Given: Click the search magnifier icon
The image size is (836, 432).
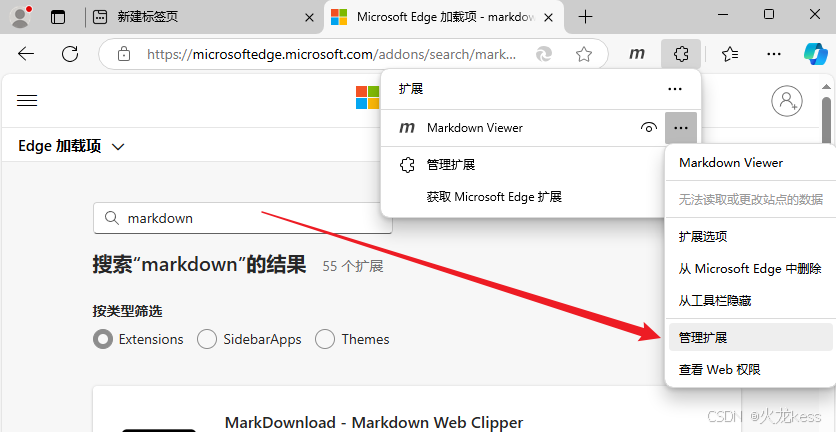Looking at the screenshot, I should [x=111, y=218].
